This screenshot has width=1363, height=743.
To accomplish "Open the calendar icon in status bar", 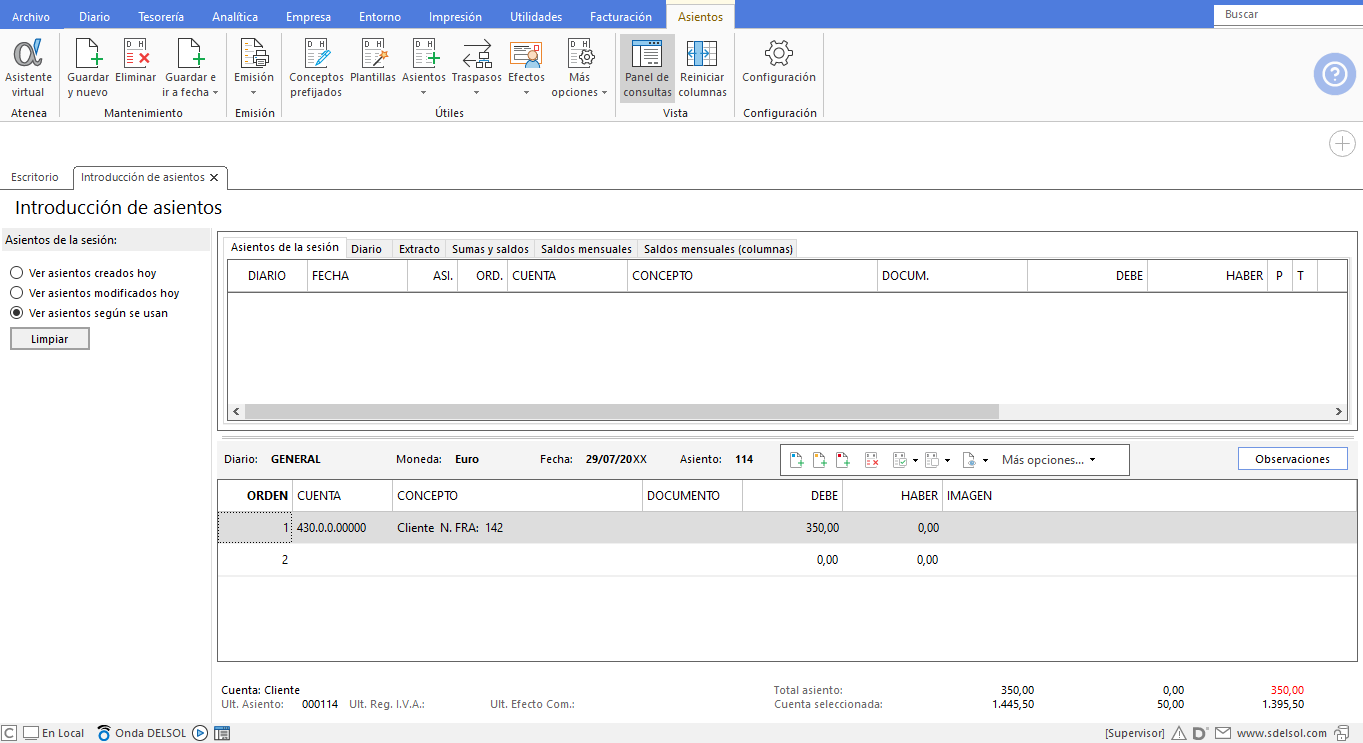I will click(222, 733).
